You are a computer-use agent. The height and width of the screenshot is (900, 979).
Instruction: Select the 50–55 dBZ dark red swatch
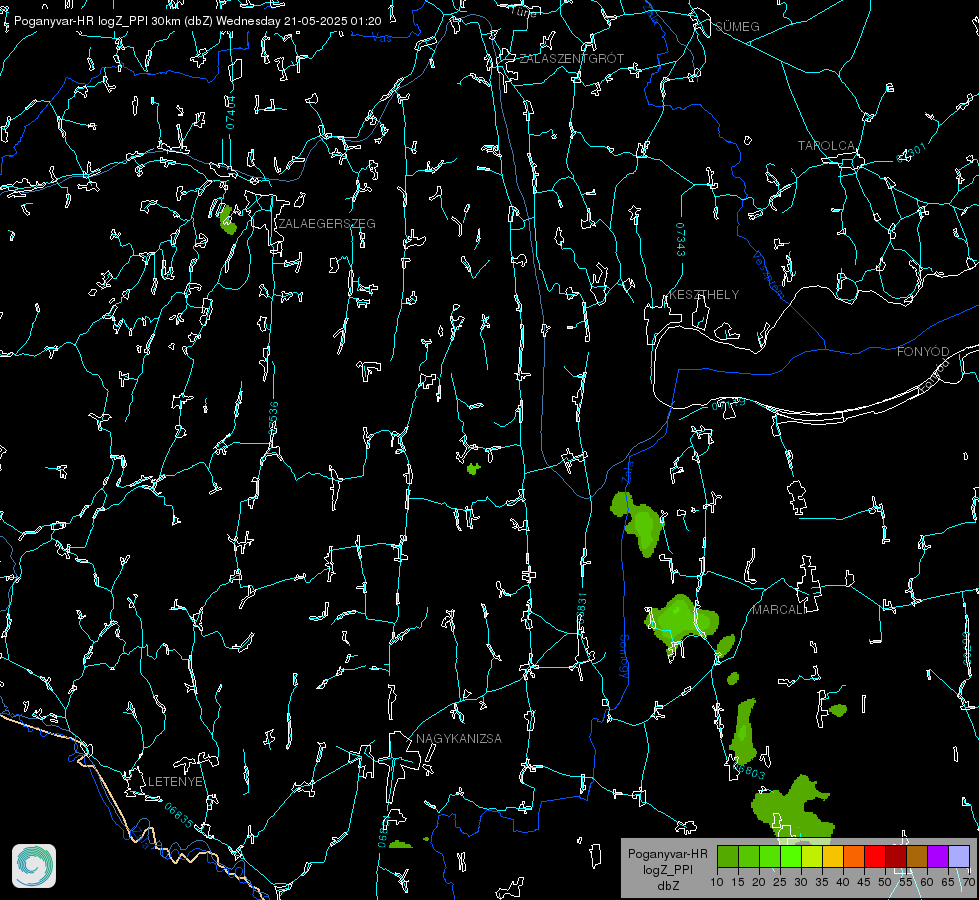896,856
